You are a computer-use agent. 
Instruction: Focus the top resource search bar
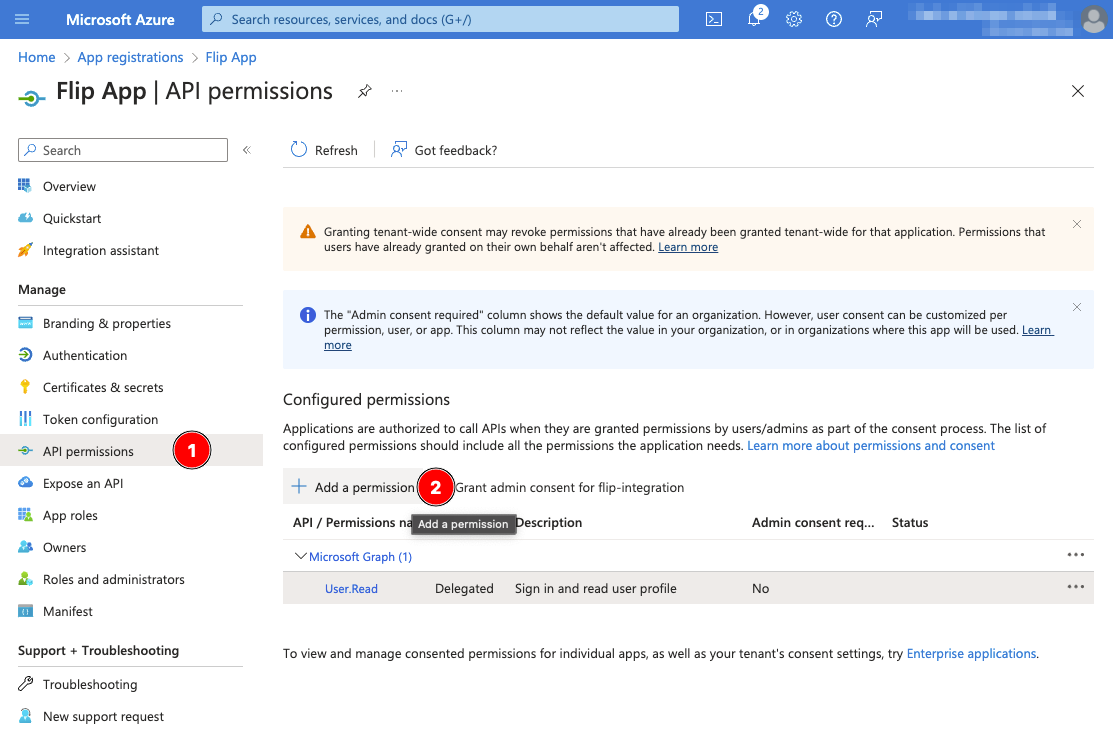440,19
